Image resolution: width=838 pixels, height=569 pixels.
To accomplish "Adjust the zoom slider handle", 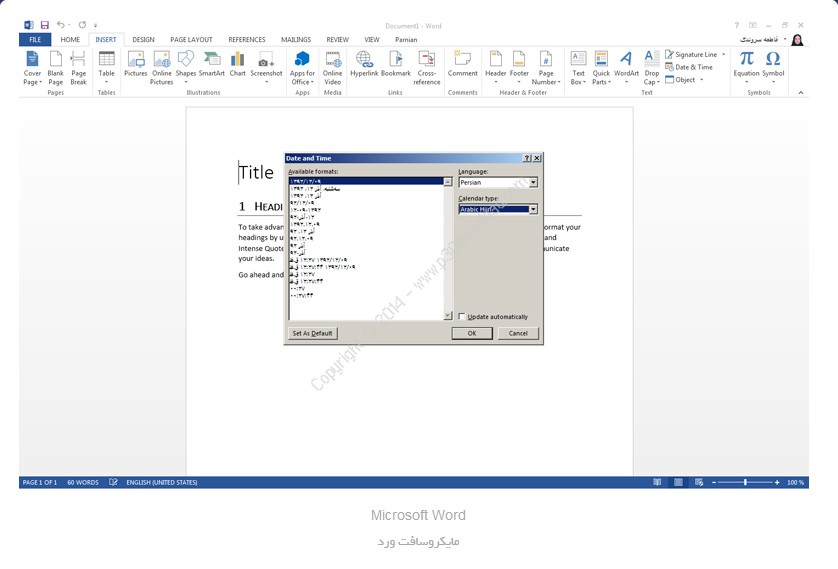I will [745, 482].
